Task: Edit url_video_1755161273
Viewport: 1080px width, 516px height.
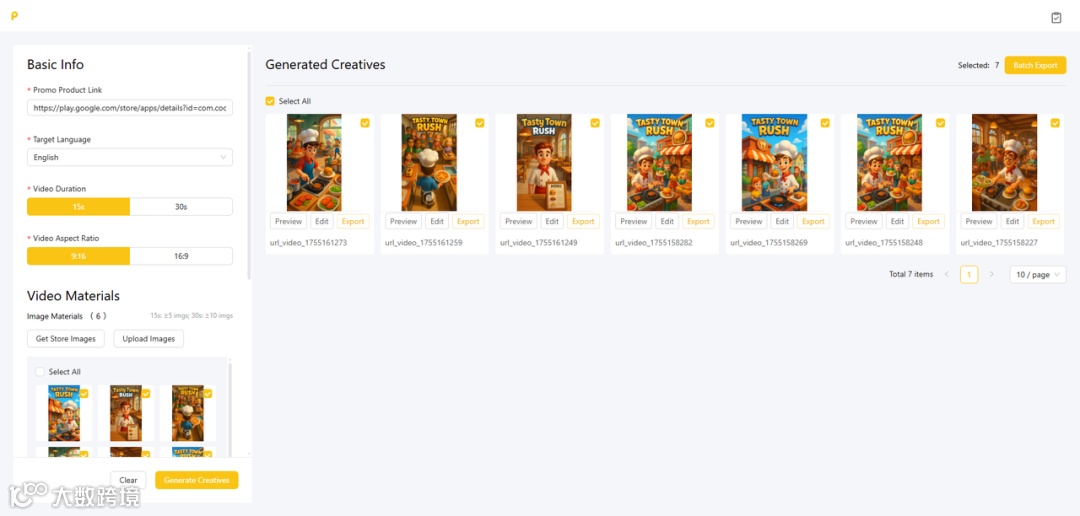Action: point(322,221)
